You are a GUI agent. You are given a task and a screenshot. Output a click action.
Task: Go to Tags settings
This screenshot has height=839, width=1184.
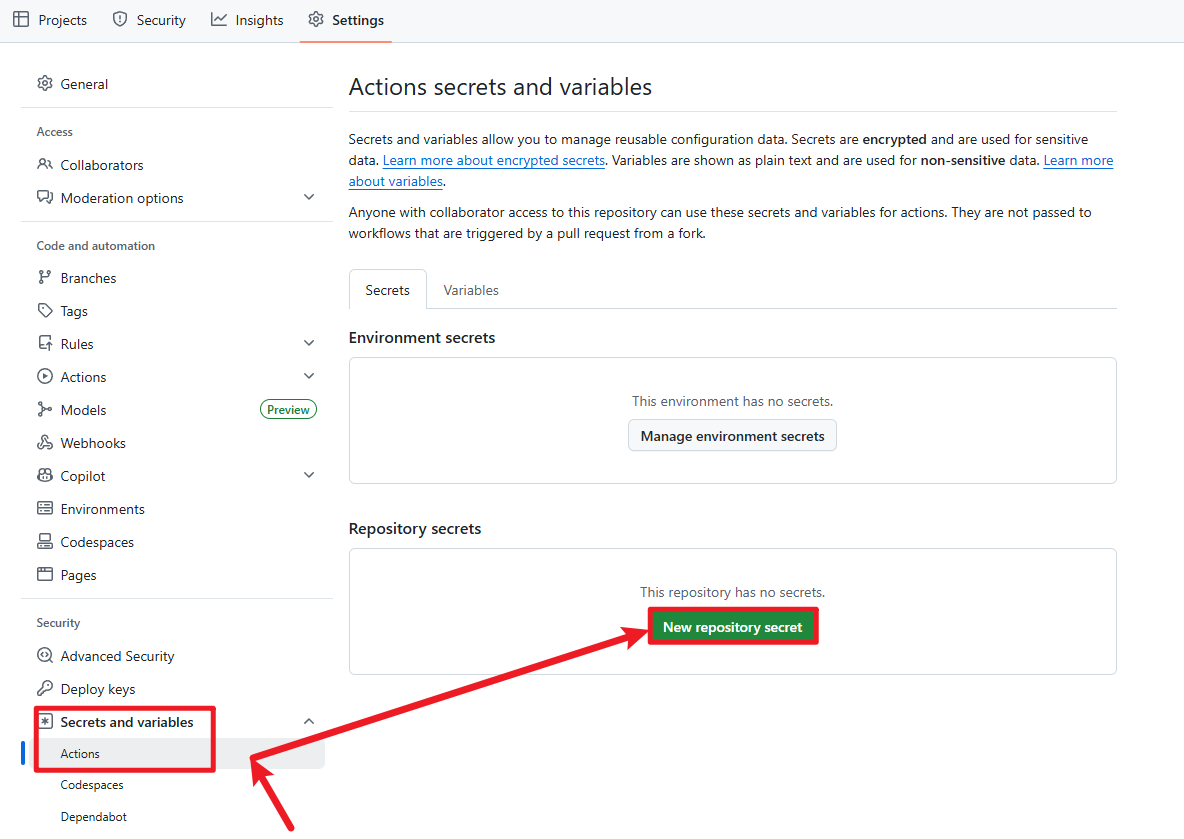coord(177,311)
